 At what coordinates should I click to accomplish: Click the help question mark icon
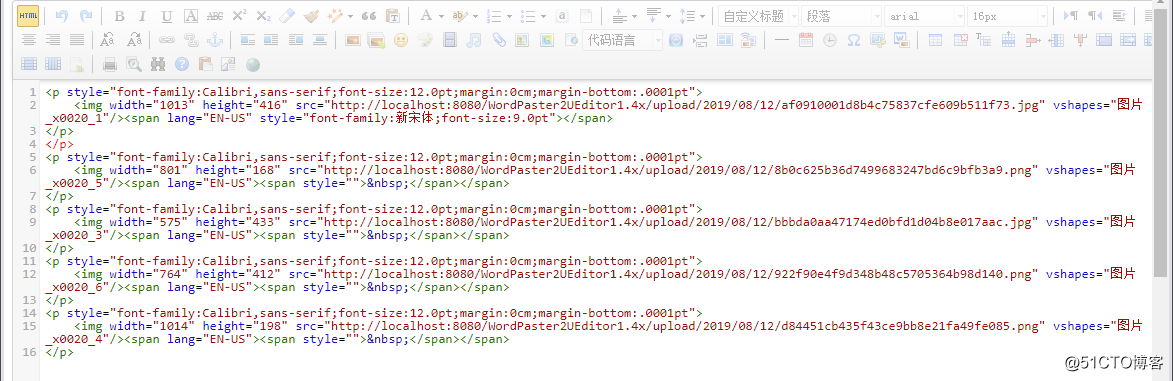181,64
